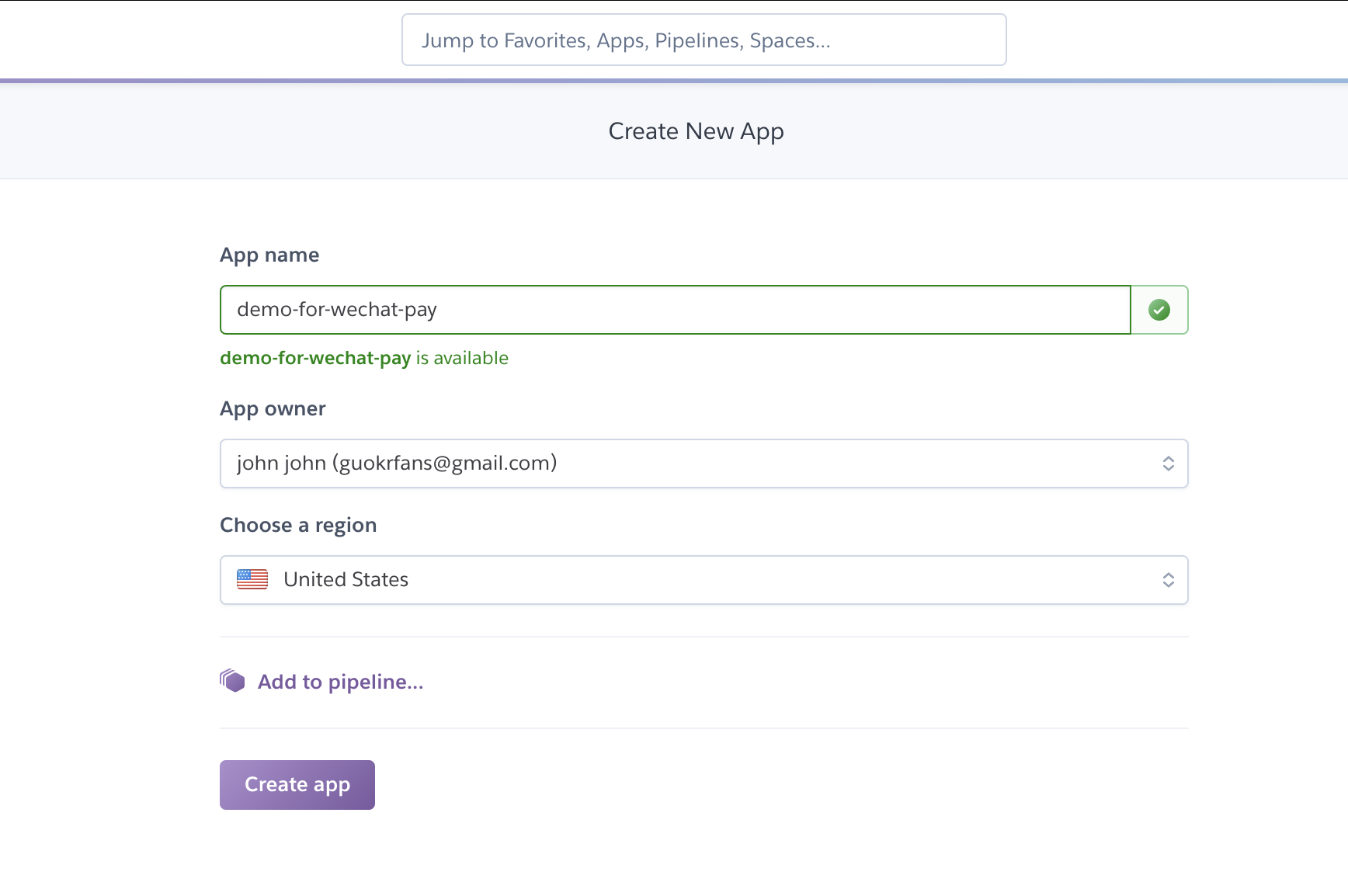Screen dimensions: 1348x896
Task: Click the end of the typed app name
Action: point(438,310)
